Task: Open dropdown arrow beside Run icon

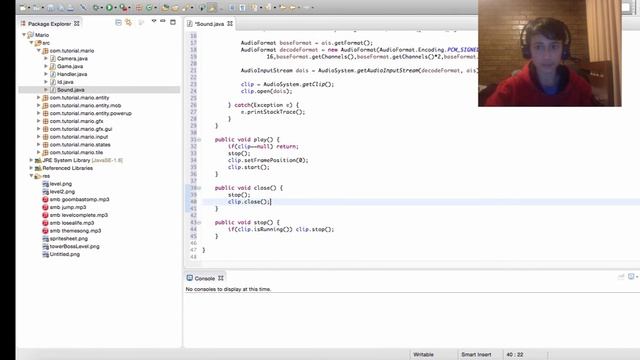Action: tap(116, 8)
